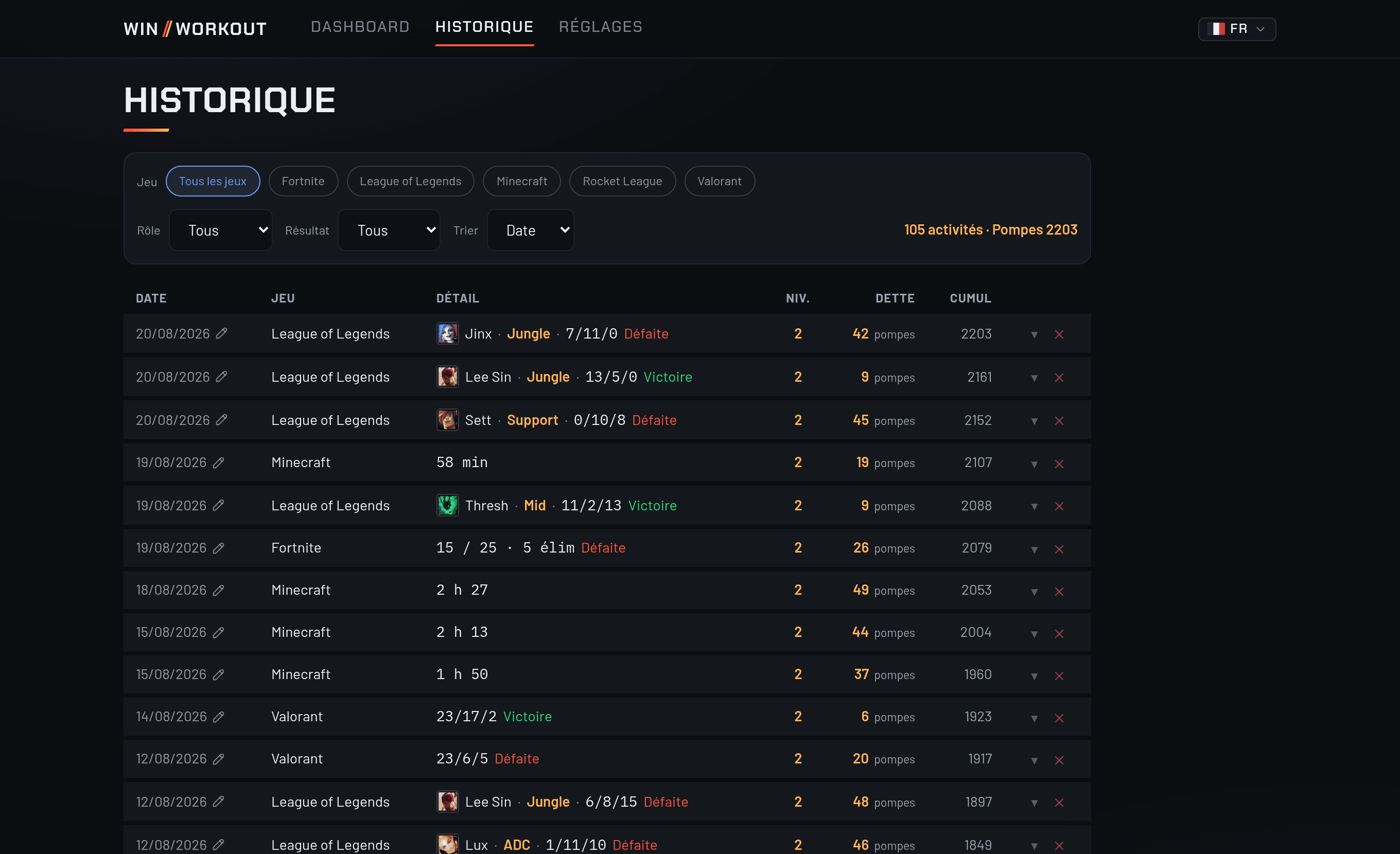Open the Résultat filter dropdown
The width and height of the screenshot is (1400, 854).
pos(389,230)
